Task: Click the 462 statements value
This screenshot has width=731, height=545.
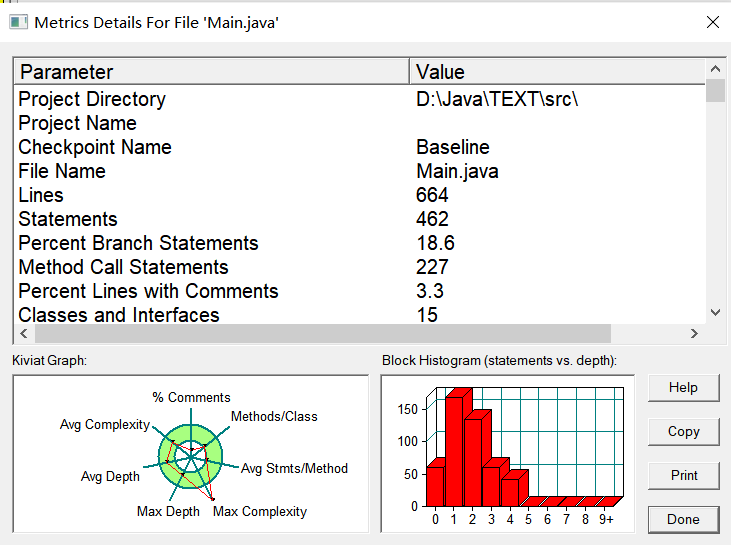Action: tap(432, 219)
